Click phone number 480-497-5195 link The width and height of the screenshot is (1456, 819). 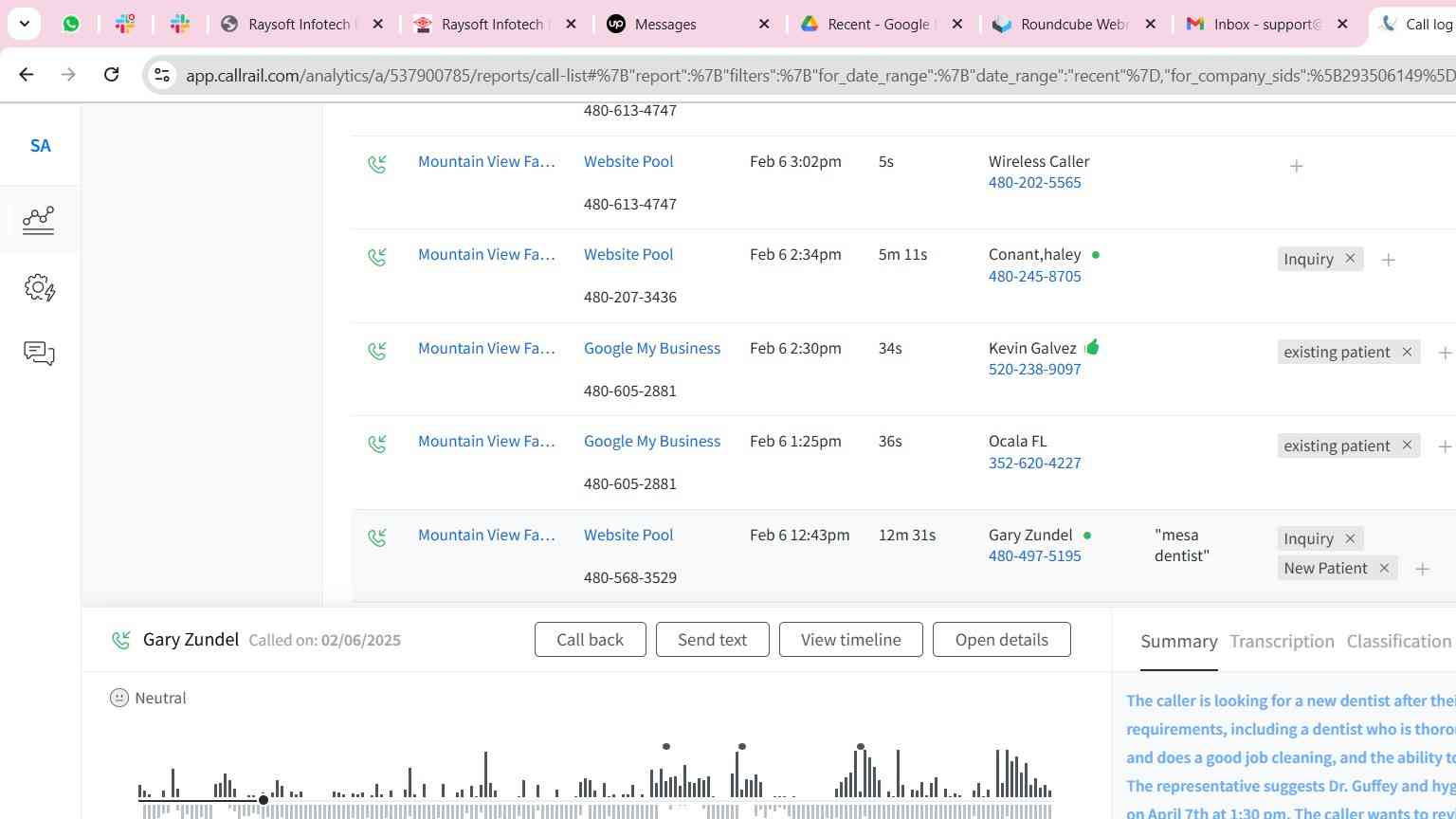(x=1034, y=556)
